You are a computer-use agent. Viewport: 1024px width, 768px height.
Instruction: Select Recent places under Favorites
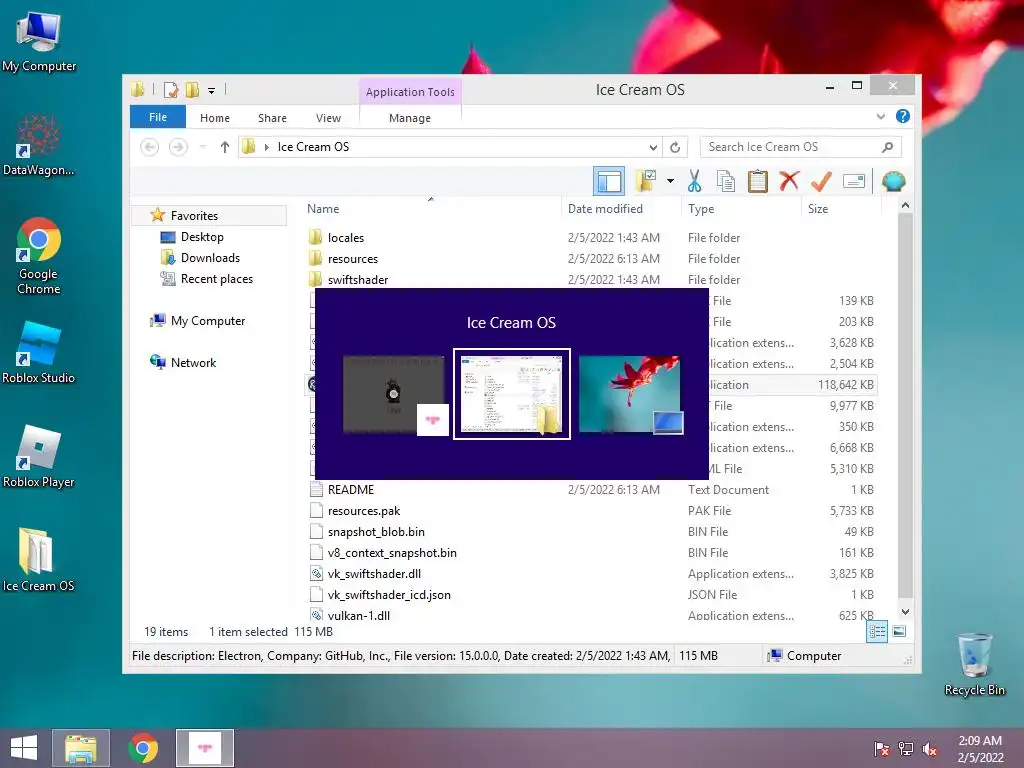point(216,278)
